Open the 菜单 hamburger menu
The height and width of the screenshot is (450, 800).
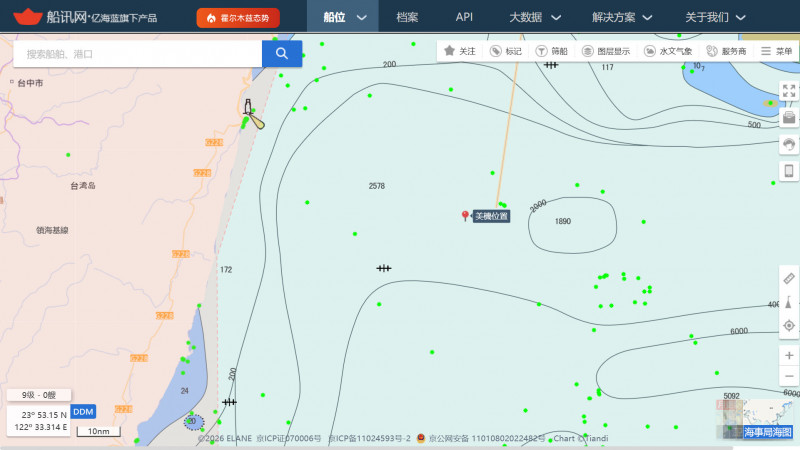(x=776, y=51)
